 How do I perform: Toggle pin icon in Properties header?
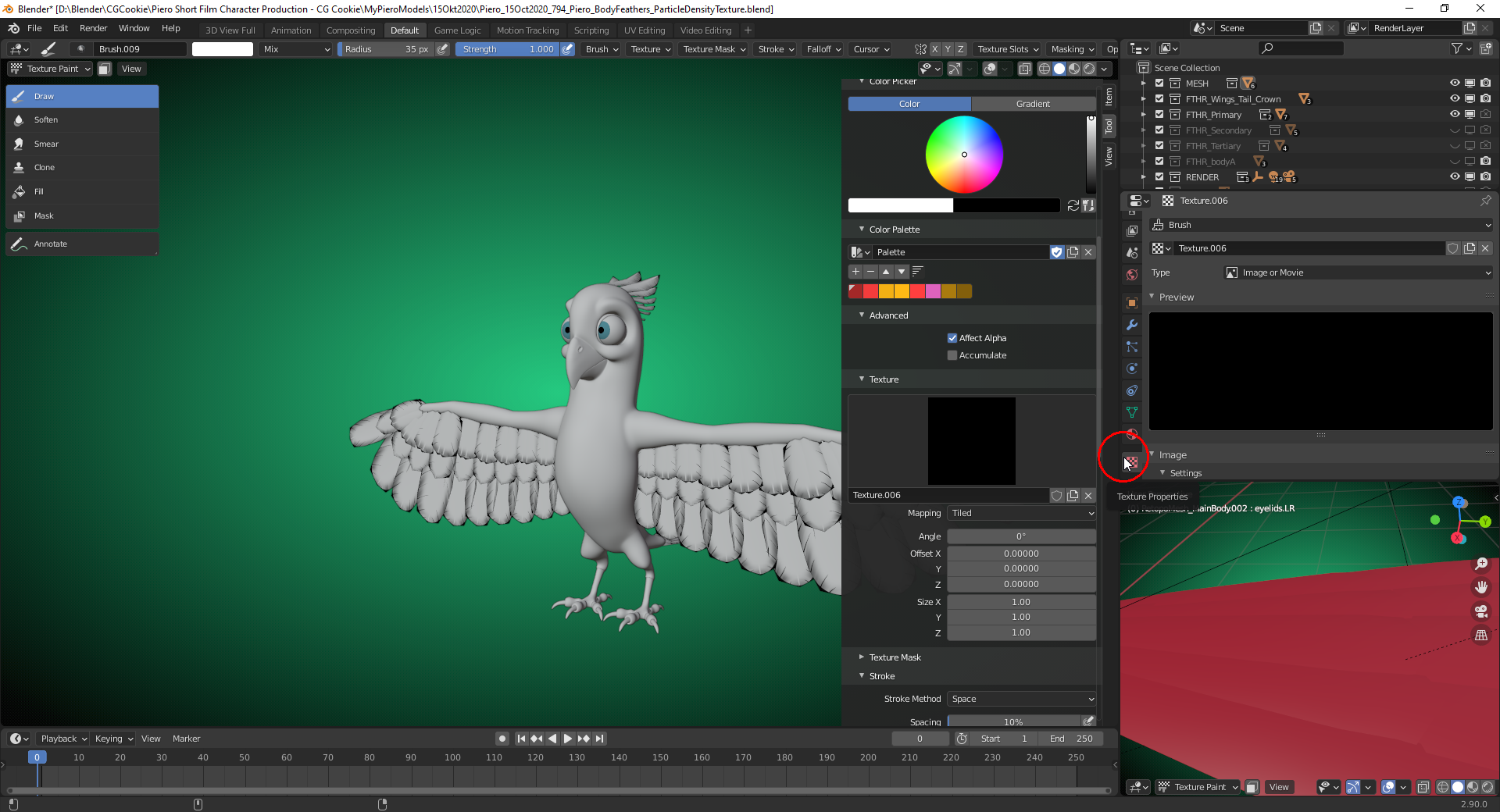click(x=1485, y=201)
